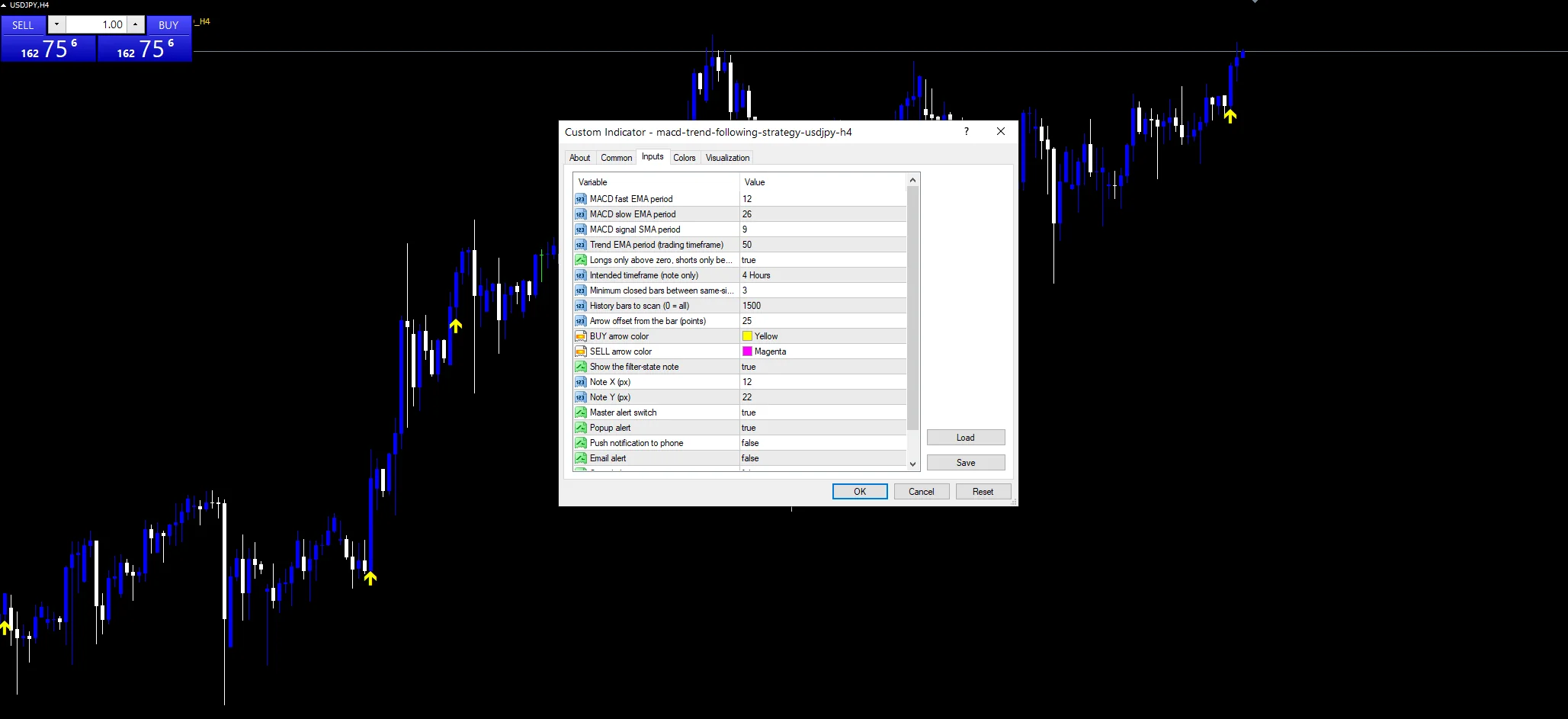
Task: Click the icon beside Trend EMA period
Action: (581, 245)
